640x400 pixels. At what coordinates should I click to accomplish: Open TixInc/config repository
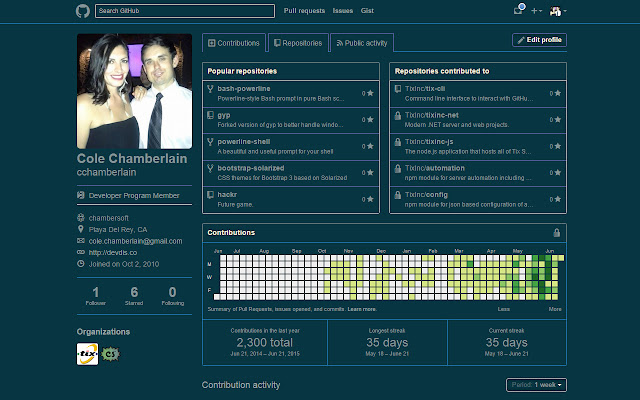(x=426, y=195)
